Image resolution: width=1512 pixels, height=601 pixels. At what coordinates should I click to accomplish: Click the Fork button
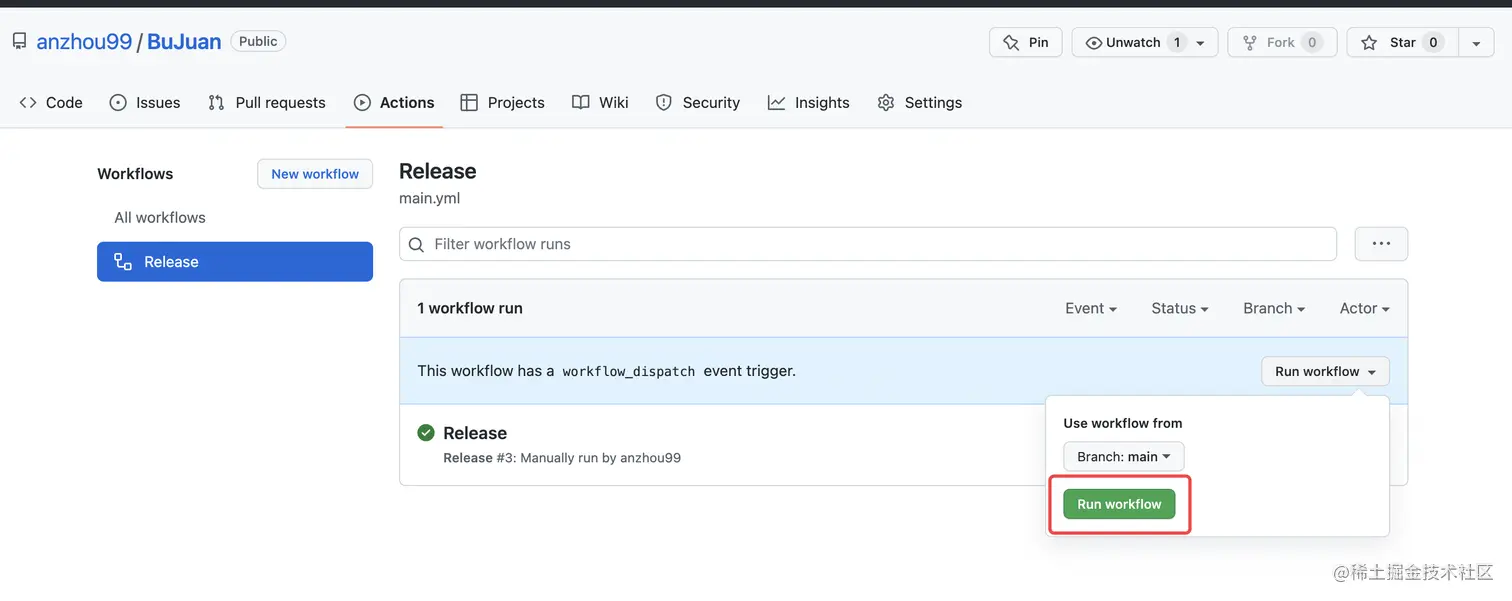coord(1282,42)
